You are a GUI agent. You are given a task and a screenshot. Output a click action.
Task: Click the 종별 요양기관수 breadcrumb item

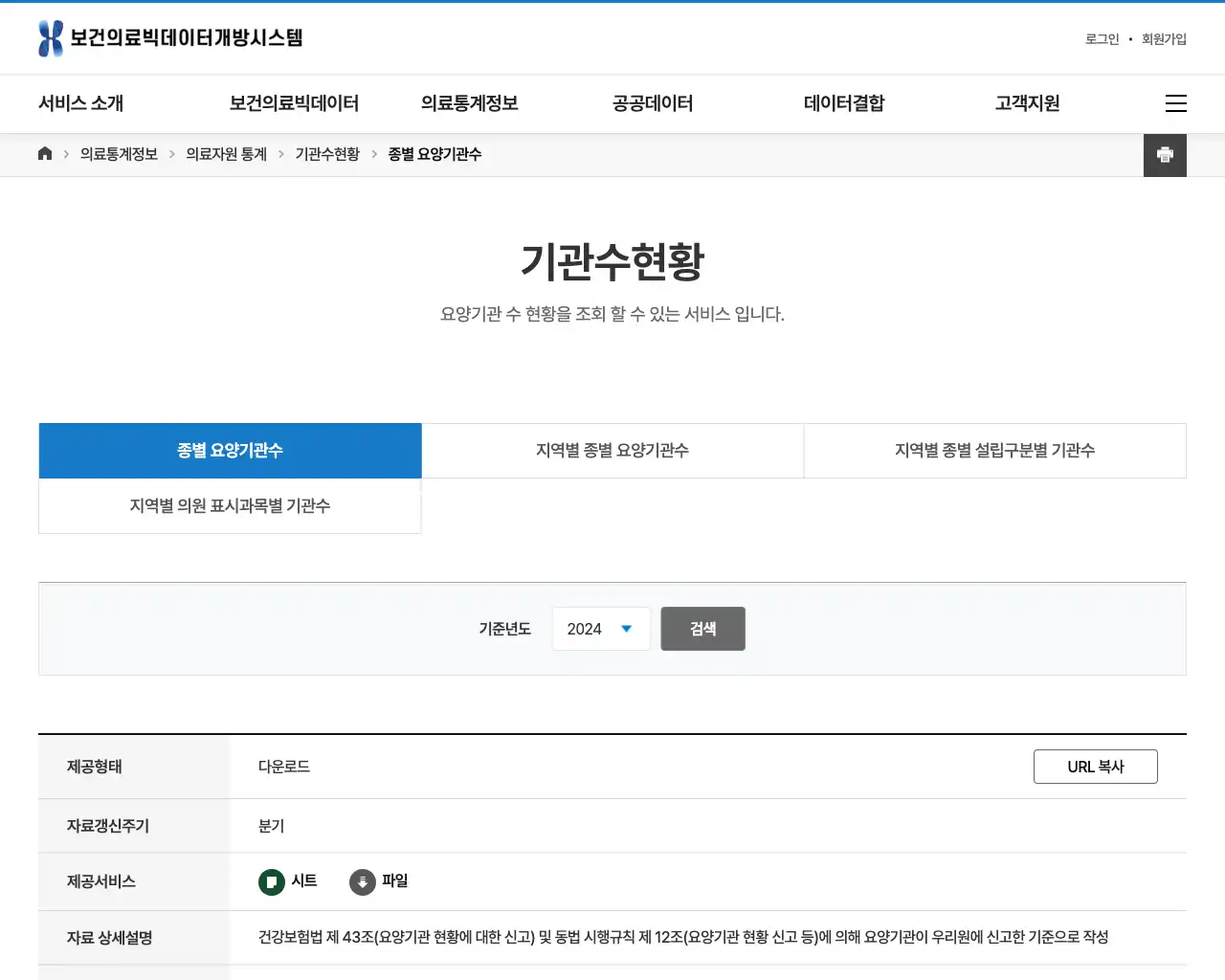click(x=434, y=154)
